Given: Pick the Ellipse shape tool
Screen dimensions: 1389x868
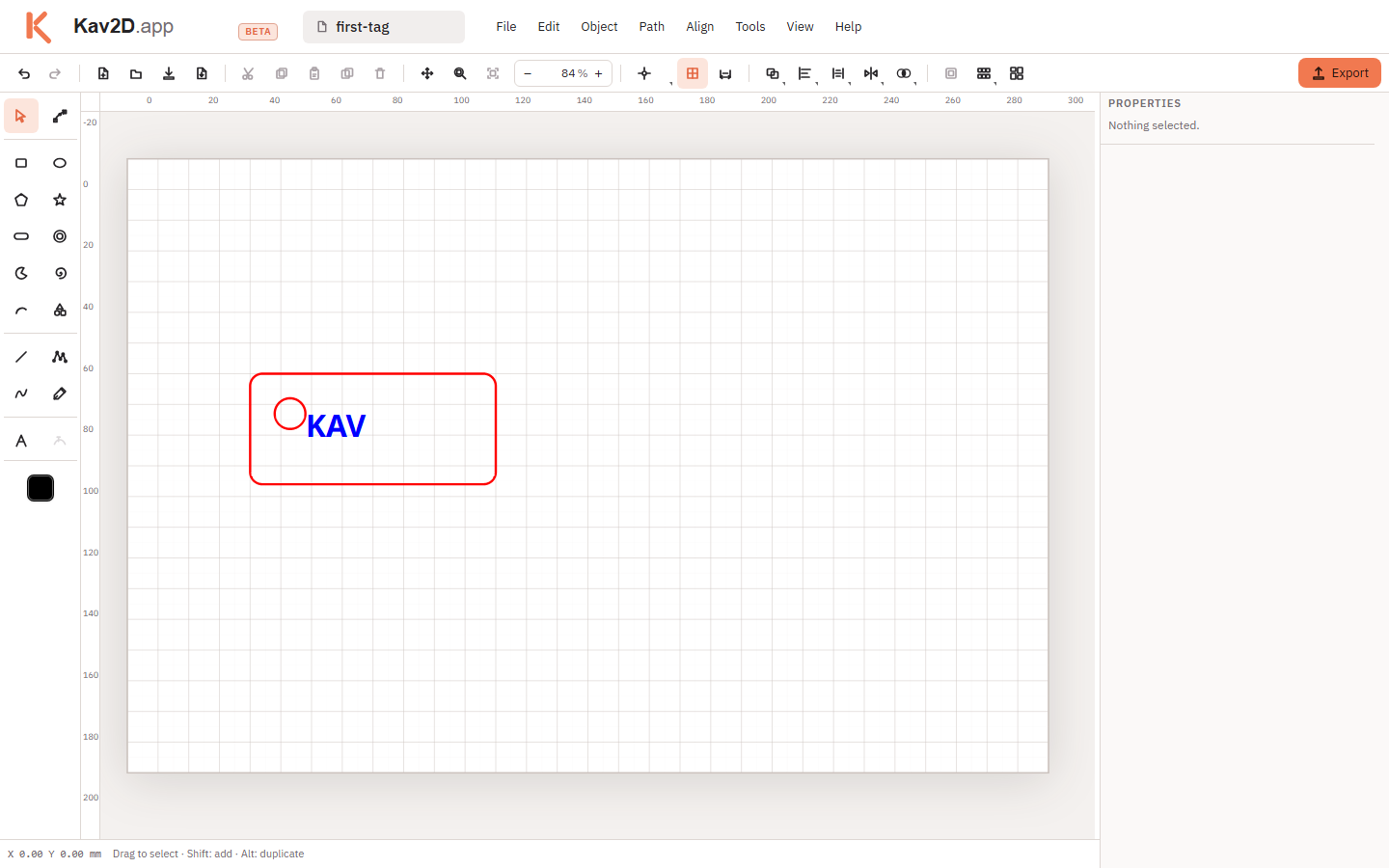Looking at the screenshot, I should (60, 163).
